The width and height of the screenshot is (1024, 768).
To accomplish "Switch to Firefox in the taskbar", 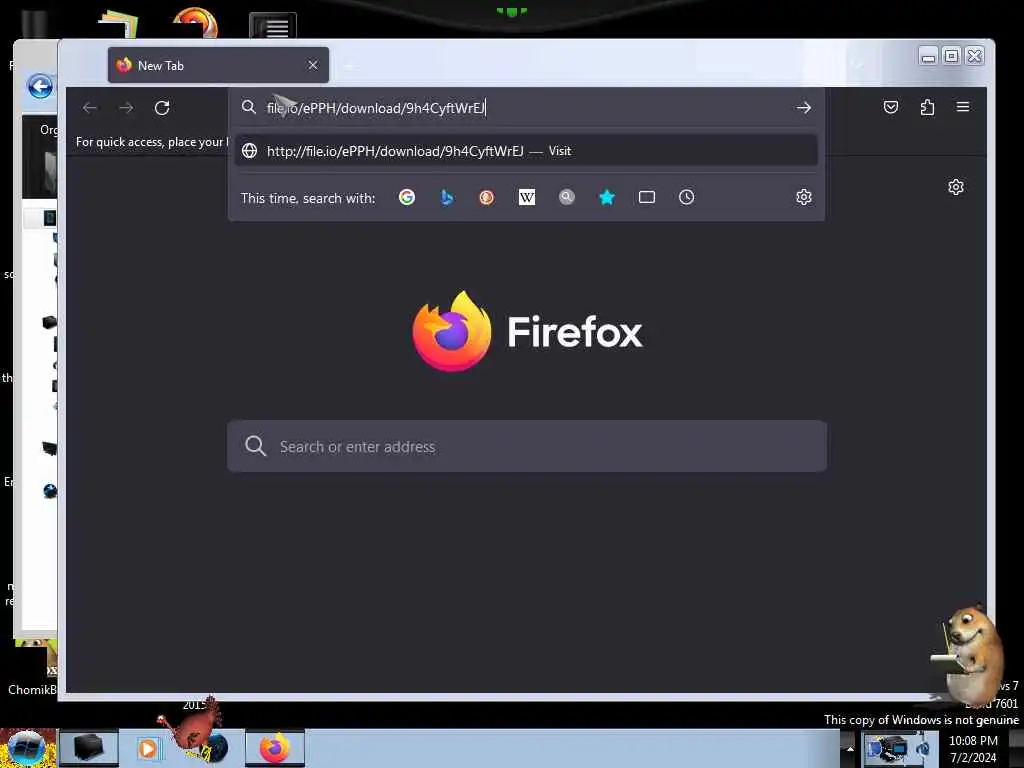I will point(275,748).
